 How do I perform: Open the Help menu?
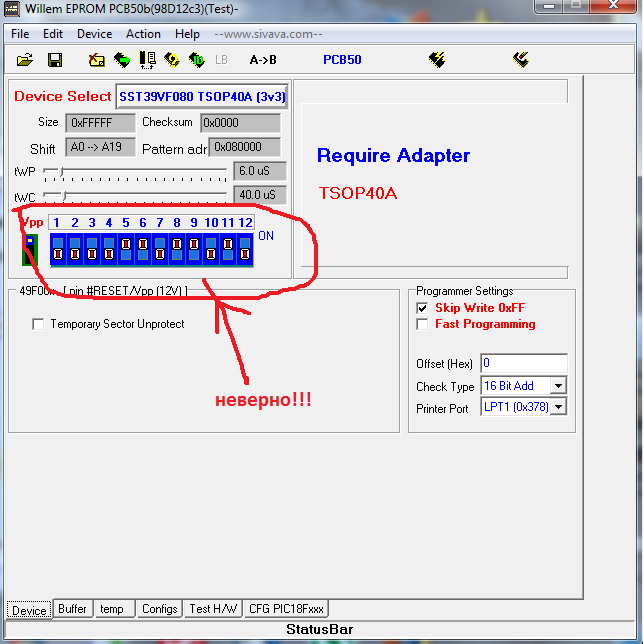tap(187, 34)
